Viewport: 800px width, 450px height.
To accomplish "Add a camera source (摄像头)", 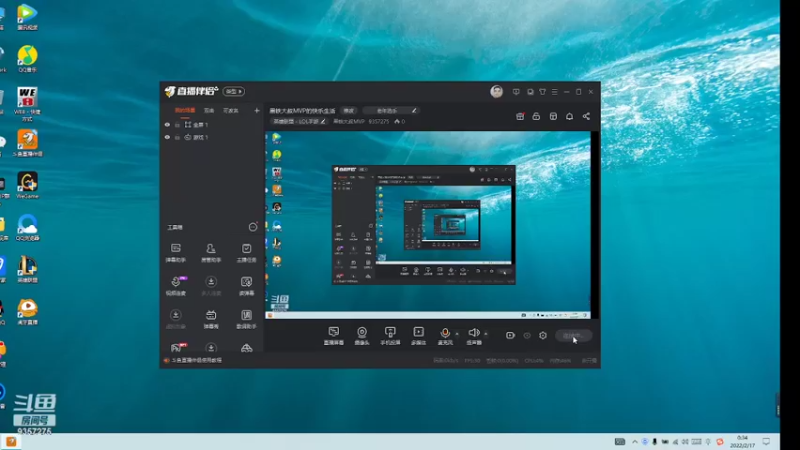I will click(362, 336).
